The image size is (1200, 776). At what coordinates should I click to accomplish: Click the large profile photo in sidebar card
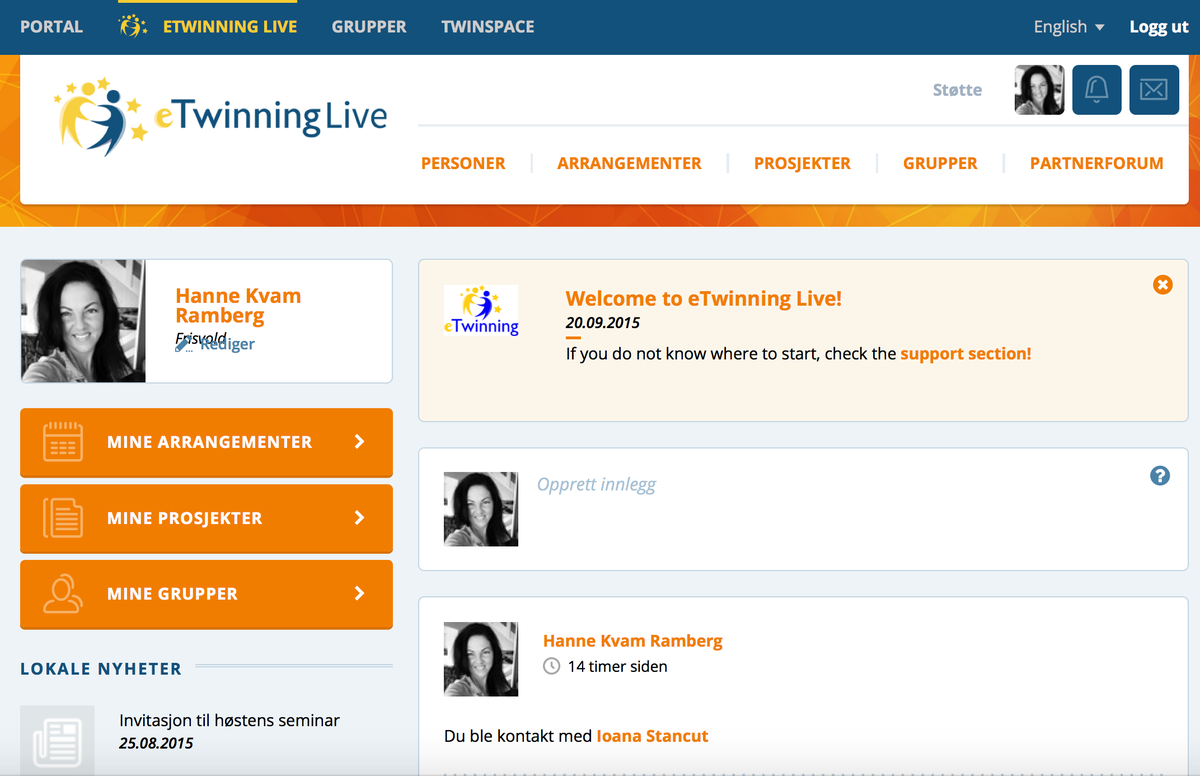click(83, 321)
